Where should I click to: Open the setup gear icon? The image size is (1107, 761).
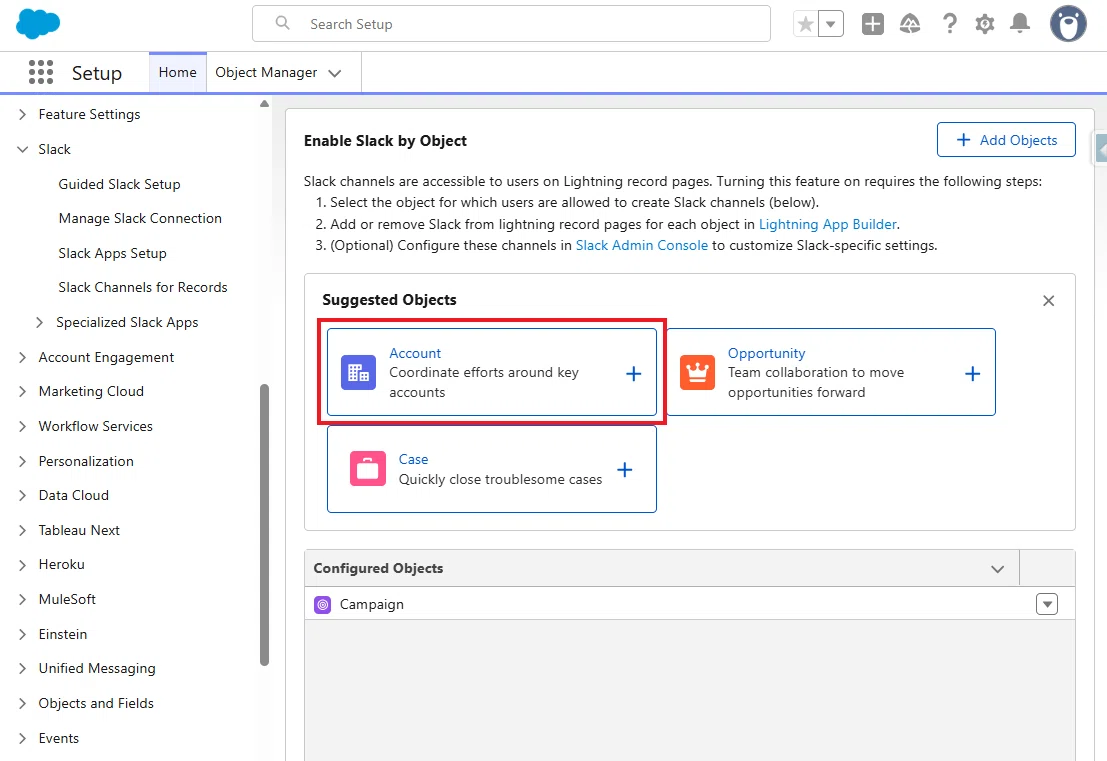tap(985, 24)
